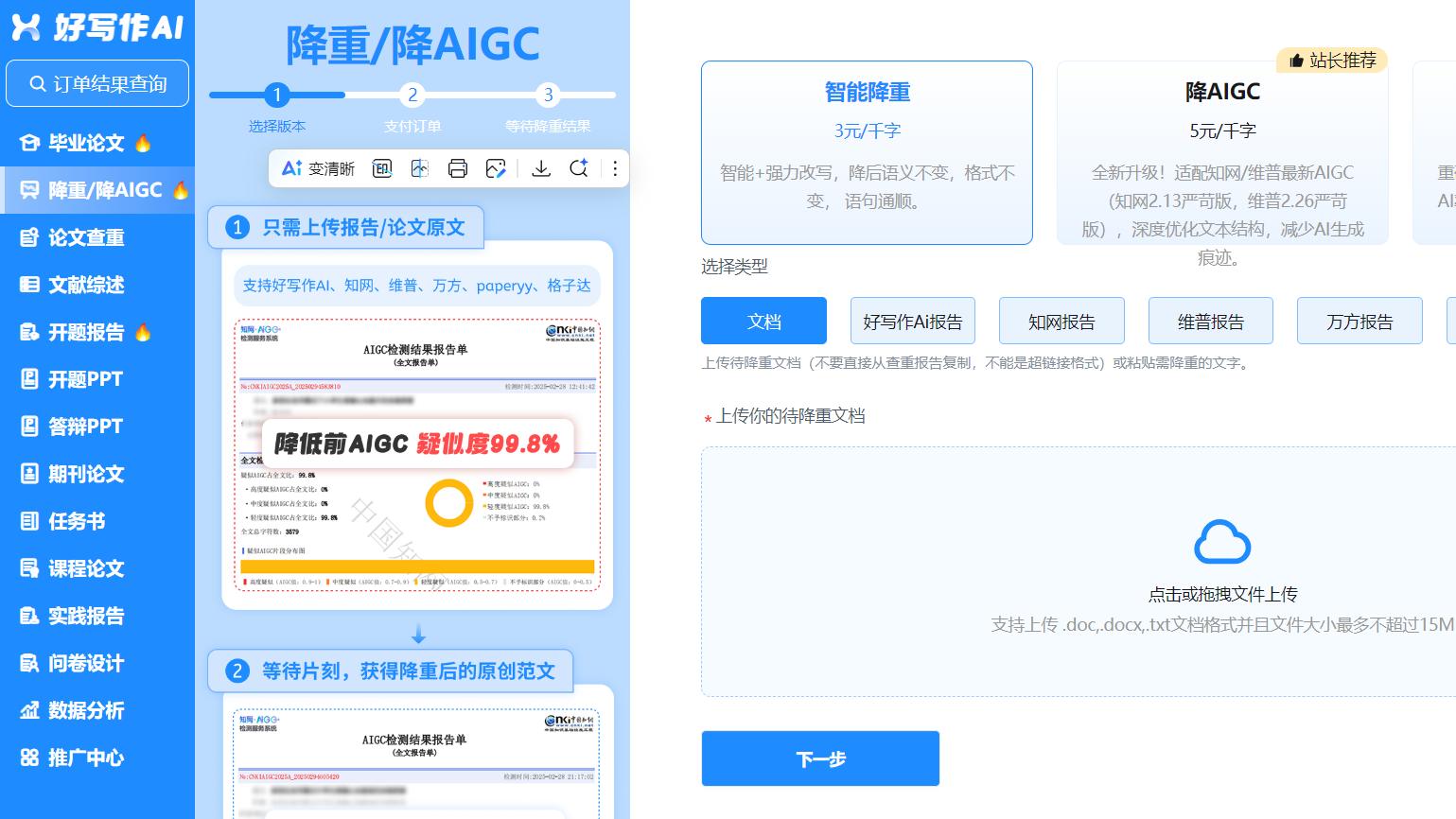Switch to the 维普报告 tab

[x=1210, y=321]
